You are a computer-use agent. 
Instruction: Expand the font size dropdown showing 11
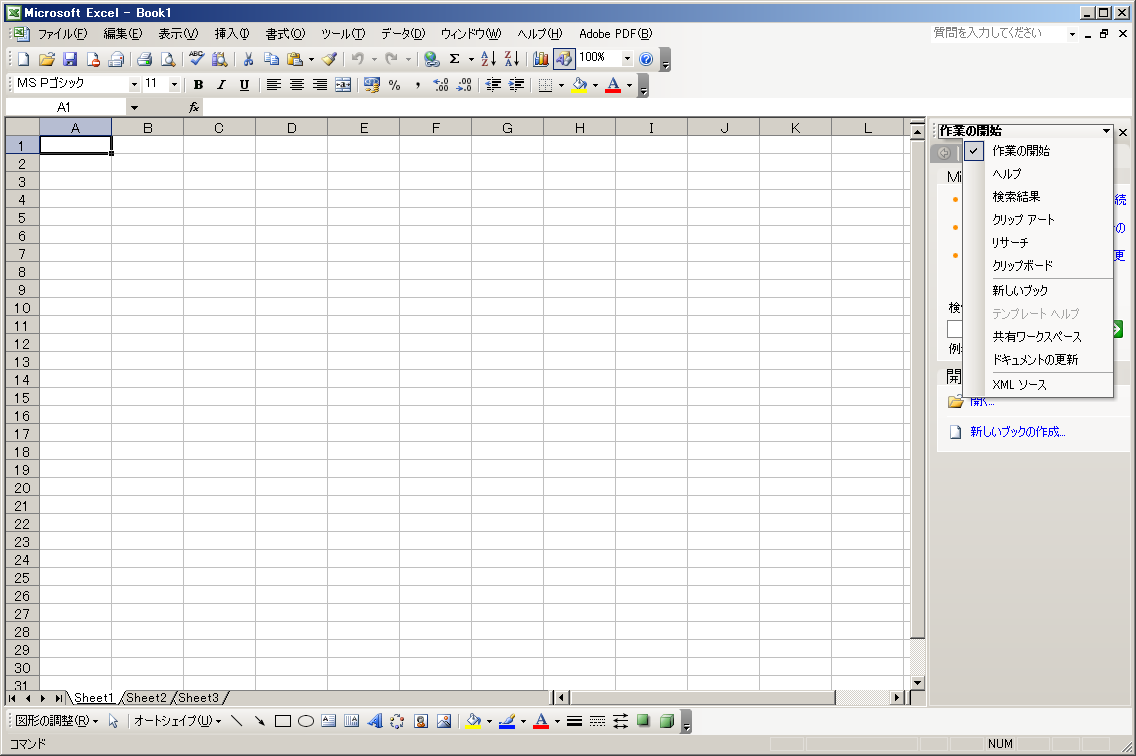[174, 85]
